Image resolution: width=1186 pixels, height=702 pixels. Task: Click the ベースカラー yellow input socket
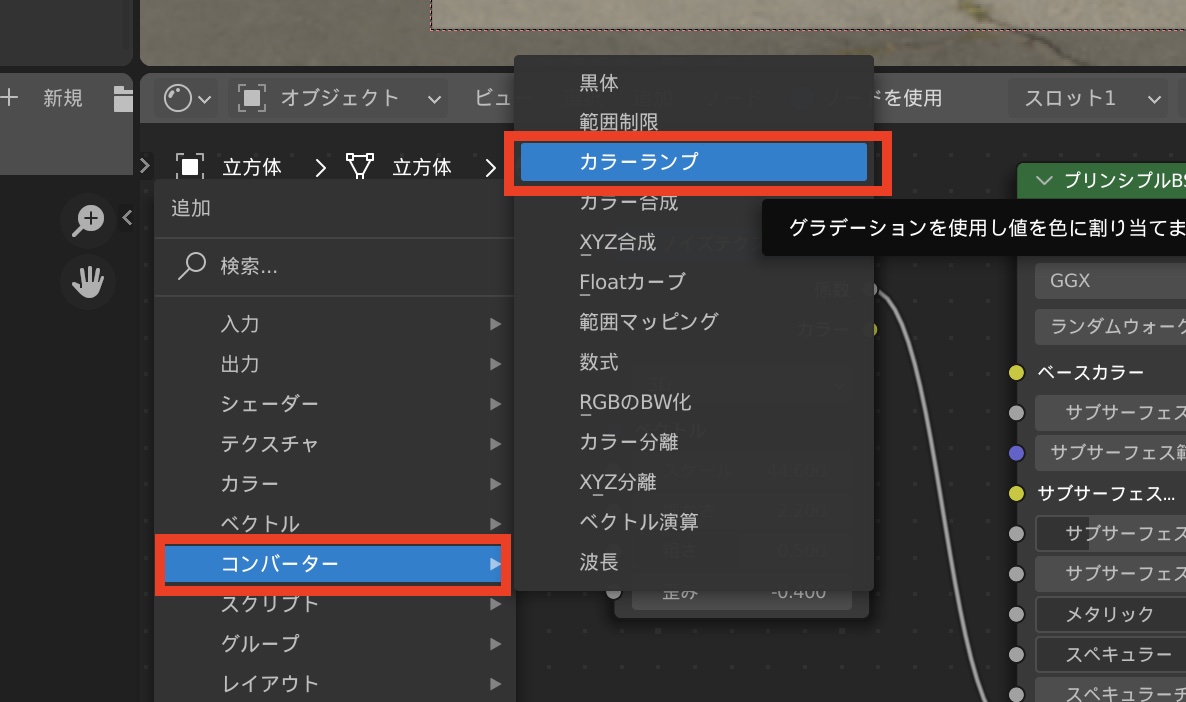(1017, 373)
